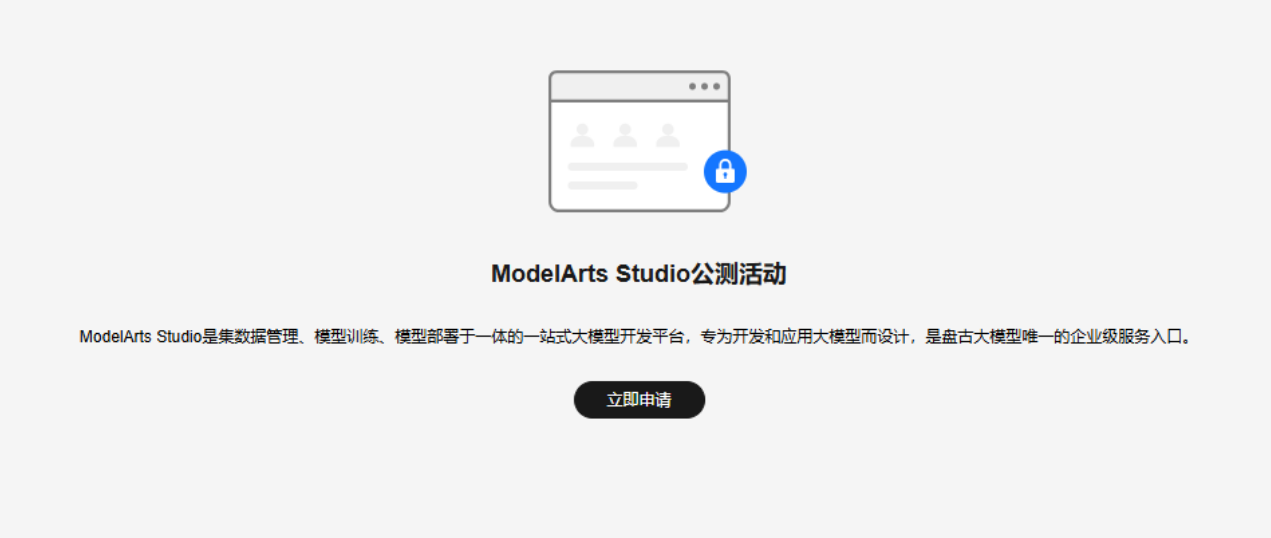This screenshot has height=538, width=1271.
Task: Select the third user silhouette icon
Action: (668, 135)
